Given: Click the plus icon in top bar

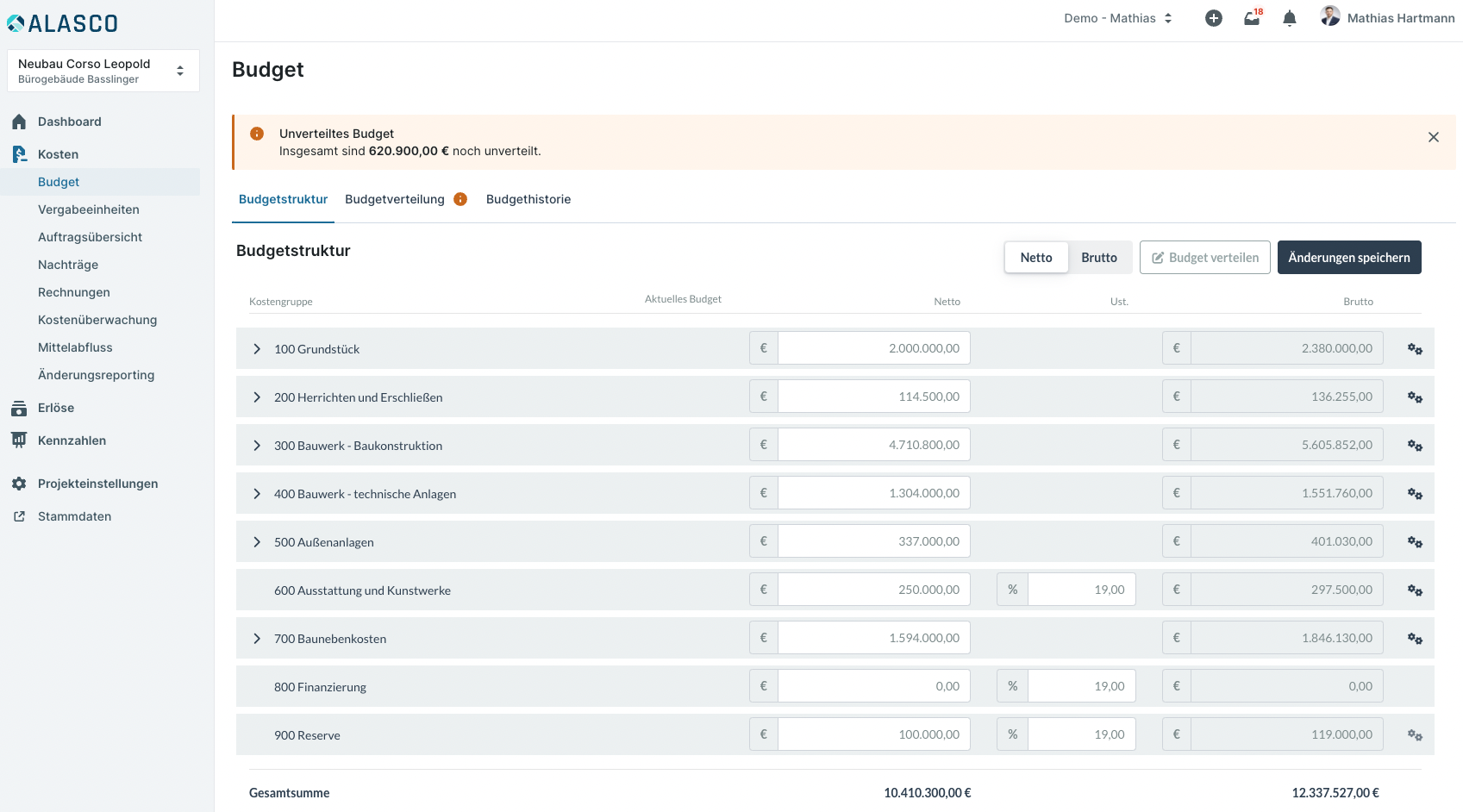Looking at the screenshot, I should pos(1213,18).
